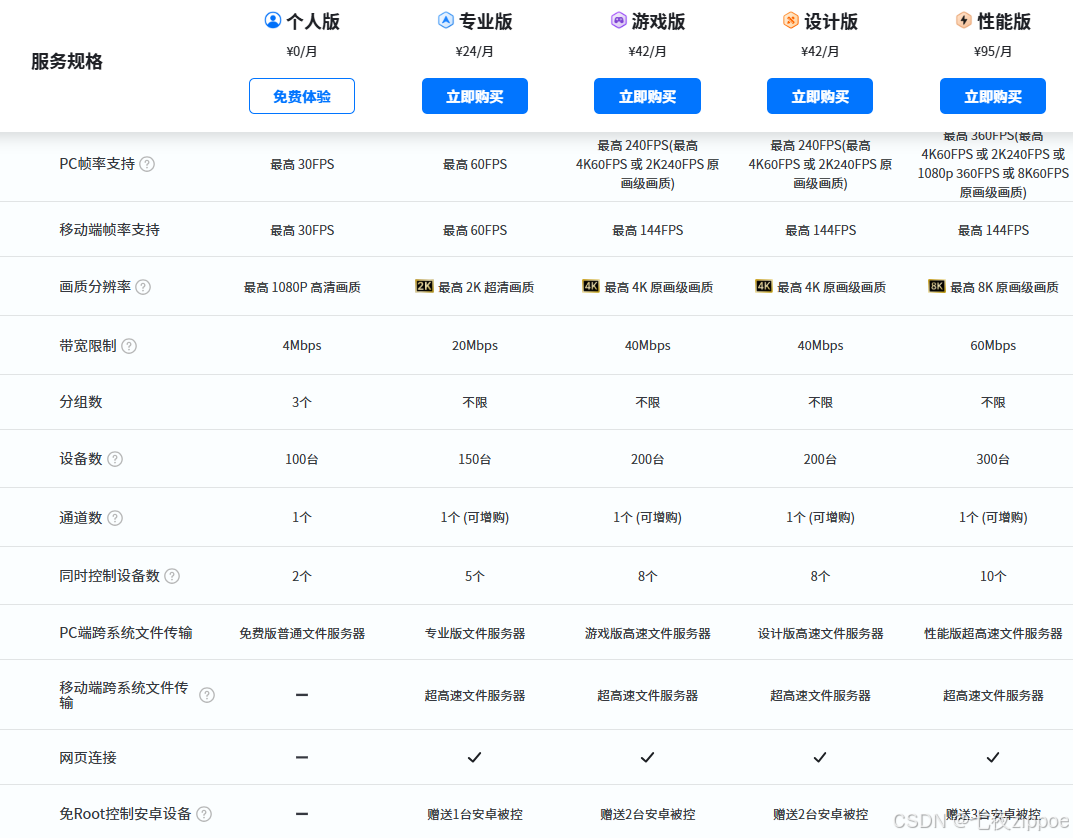Screen dimensions: 1073x838
Task: Open help icon next to 带宽限制
Action: click(129, 346)
